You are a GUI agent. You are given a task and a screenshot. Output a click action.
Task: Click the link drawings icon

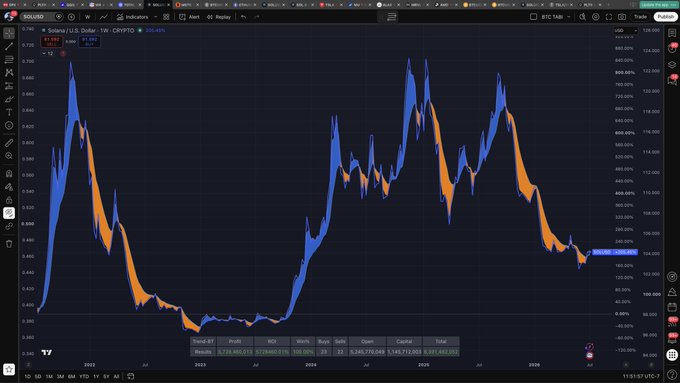point(9,226)
